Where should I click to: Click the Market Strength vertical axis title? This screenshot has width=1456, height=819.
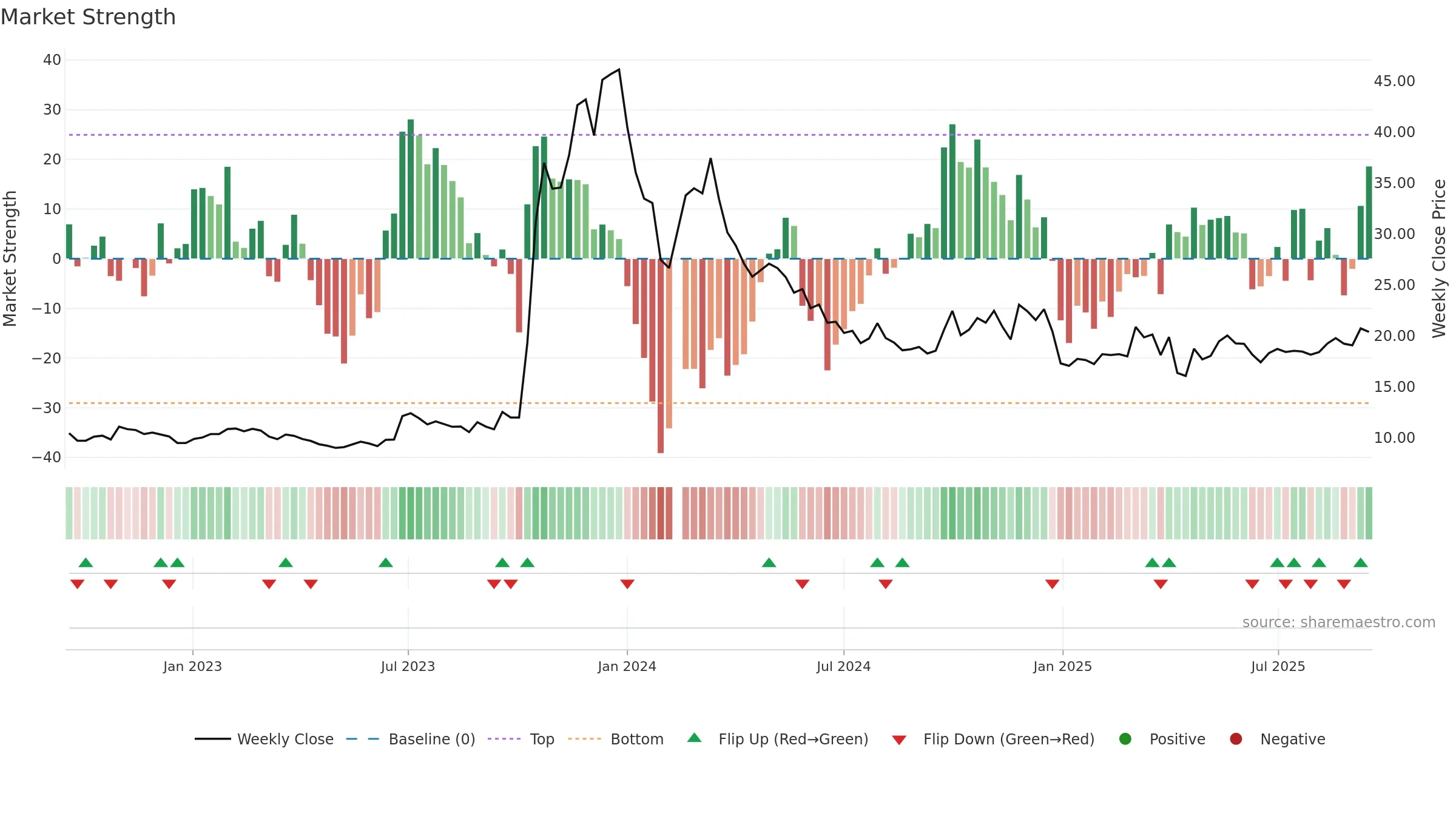10,258
